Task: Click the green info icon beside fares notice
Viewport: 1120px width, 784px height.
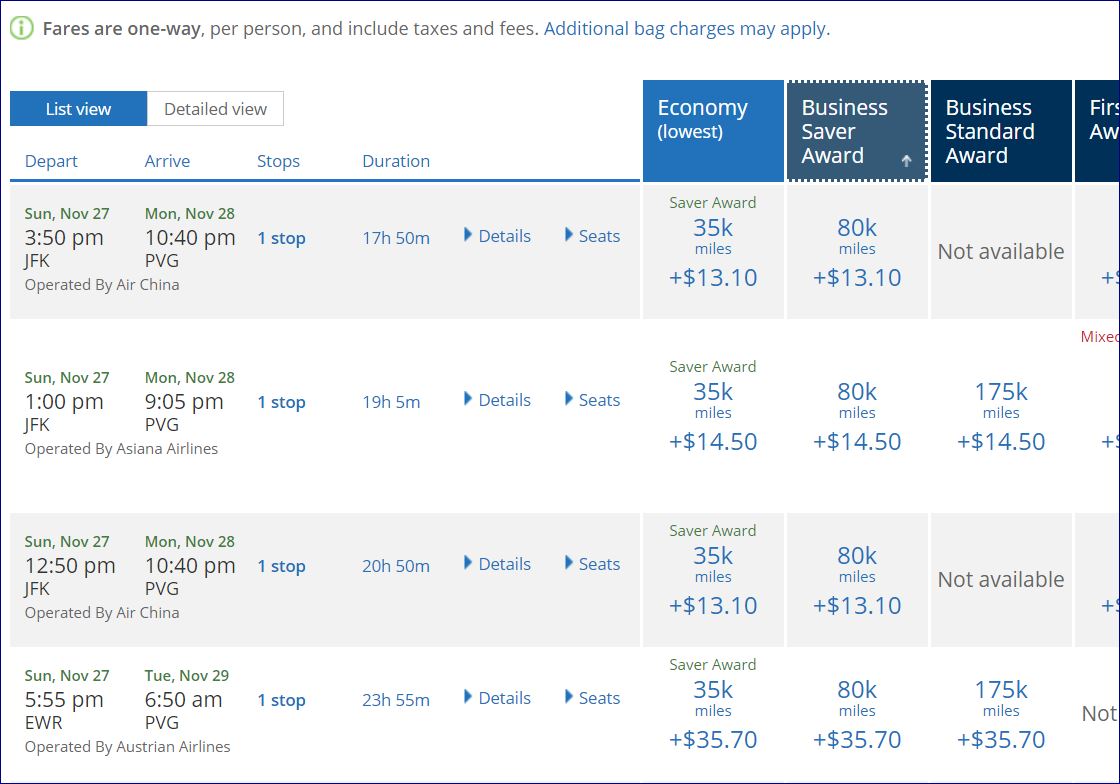Action: pyautogui.click(x=21, y=28)
